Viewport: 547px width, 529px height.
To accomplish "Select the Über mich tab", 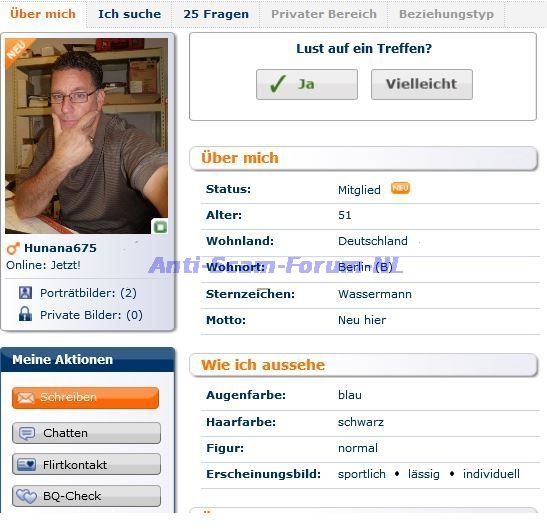I will point(43,14).
